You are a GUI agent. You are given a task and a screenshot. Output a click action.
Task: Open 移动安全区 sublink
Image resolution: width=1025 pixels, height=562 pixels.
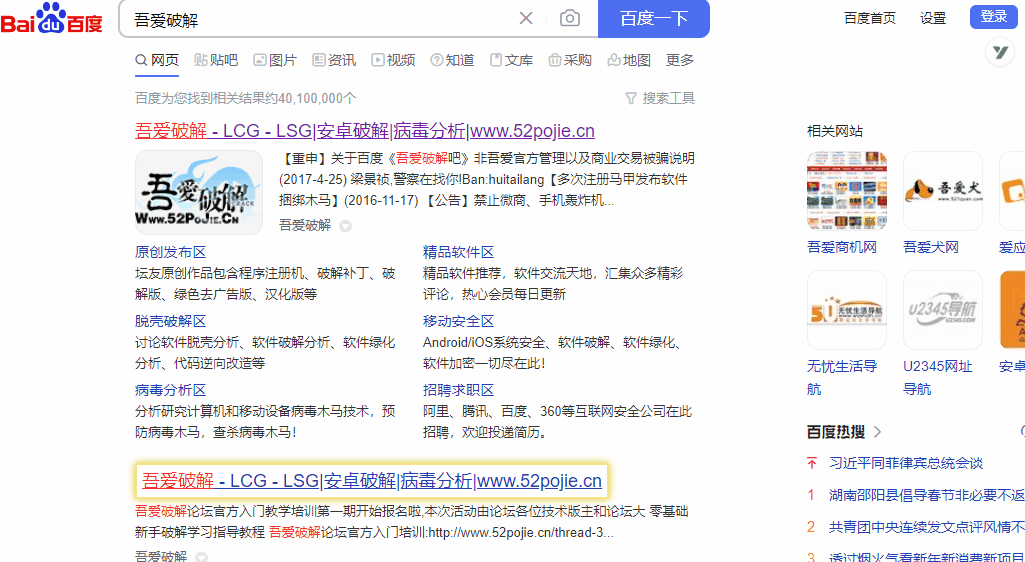point(458,322)
